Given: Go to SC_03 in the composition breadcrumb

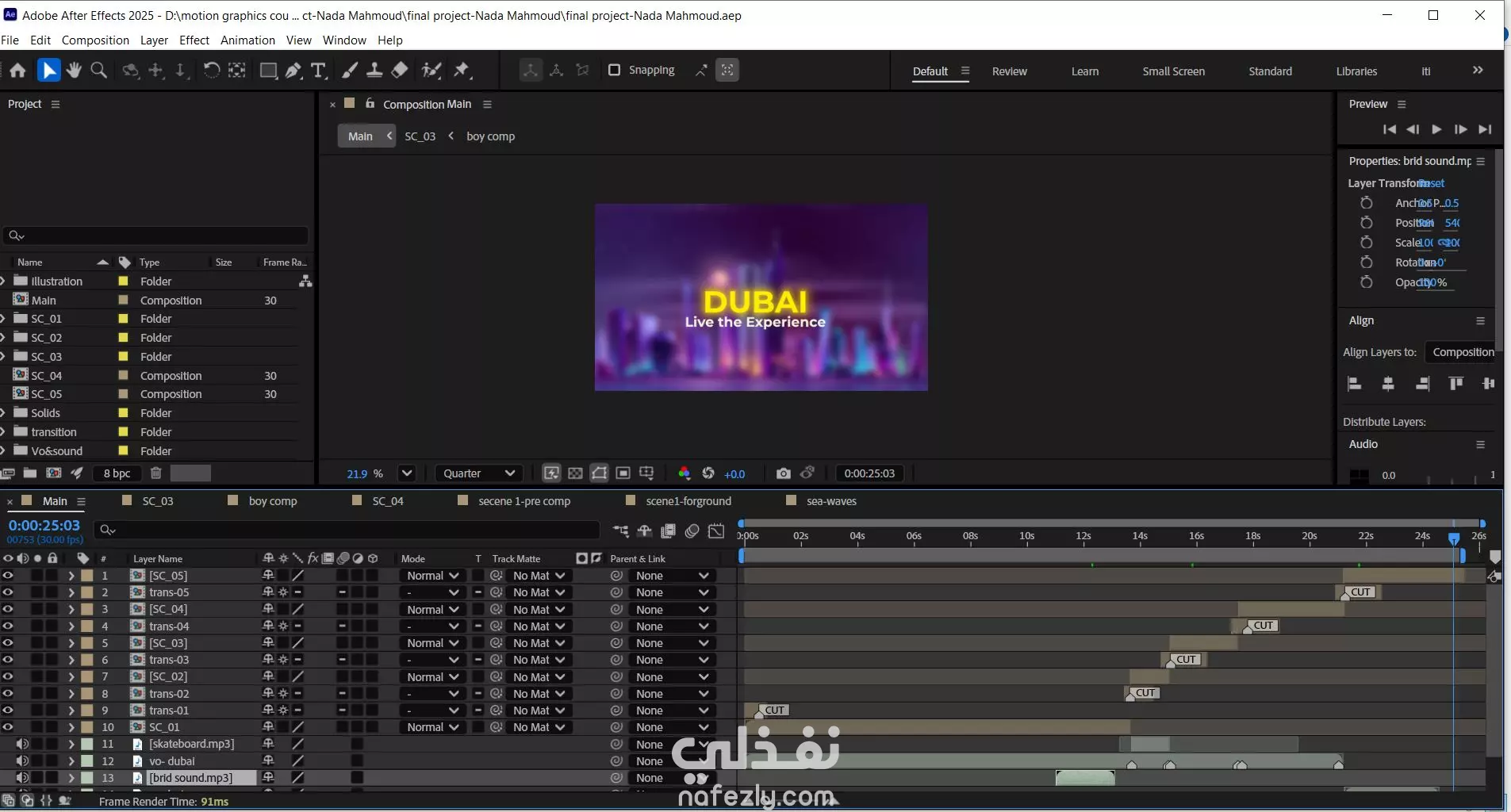Looking at the screenshot, I should point(420,136).
